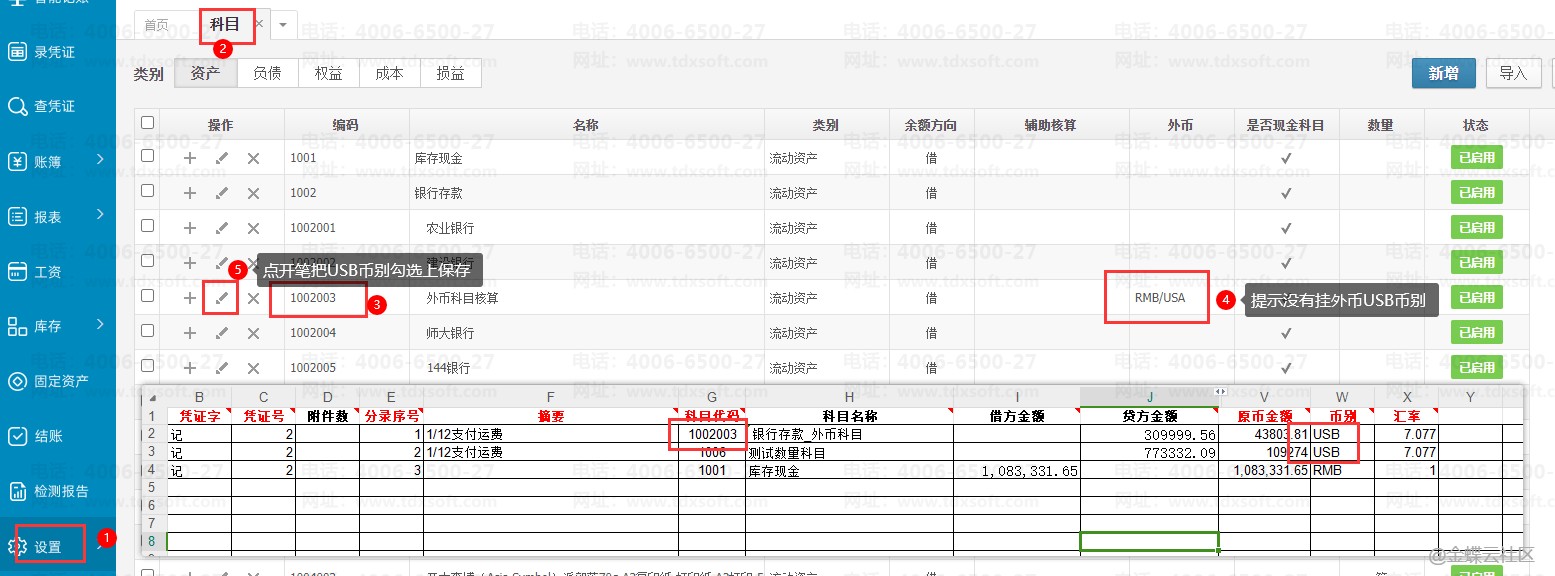Click the blue 新增 button
The height and width of the screenshot is (576, 1555).
coord(1443,73)
